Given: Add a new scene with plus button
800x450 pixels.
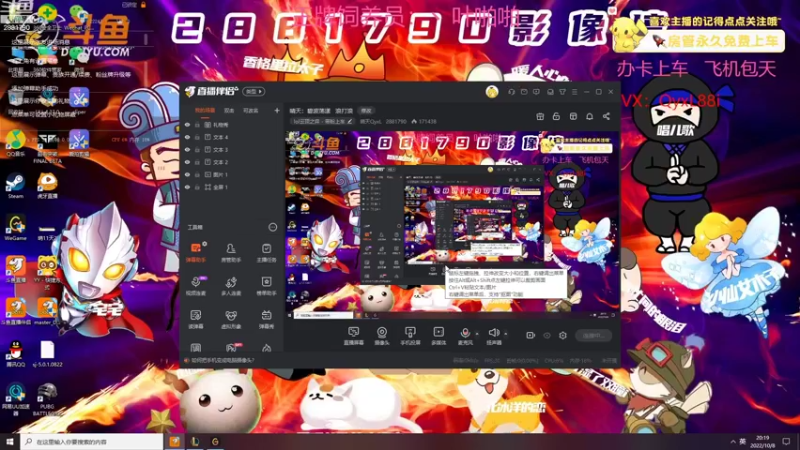Looking at the screenshot, I should coord(277,110).
